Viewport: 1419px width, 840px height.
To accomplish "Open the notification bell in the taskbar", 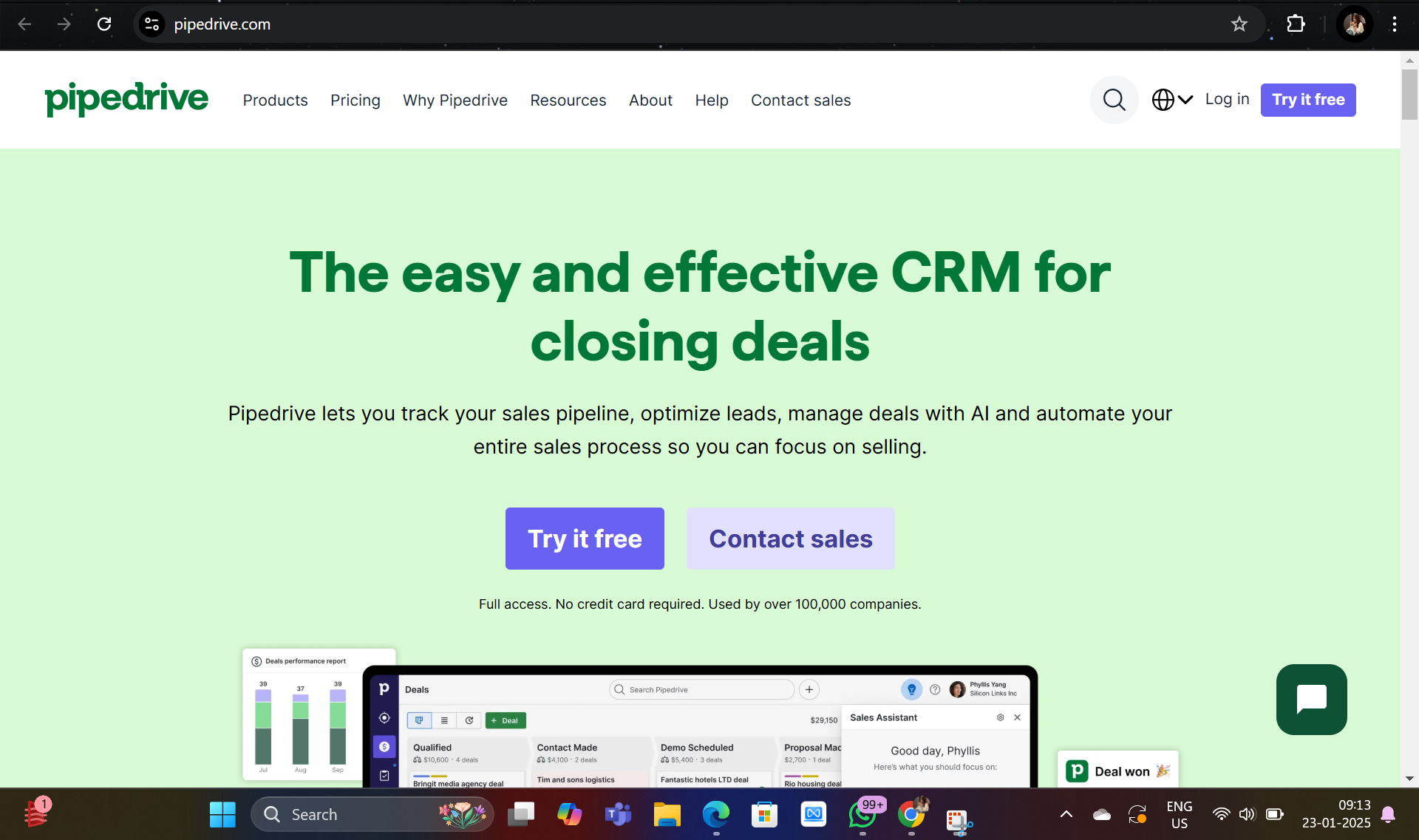I will coord(1387,814).
